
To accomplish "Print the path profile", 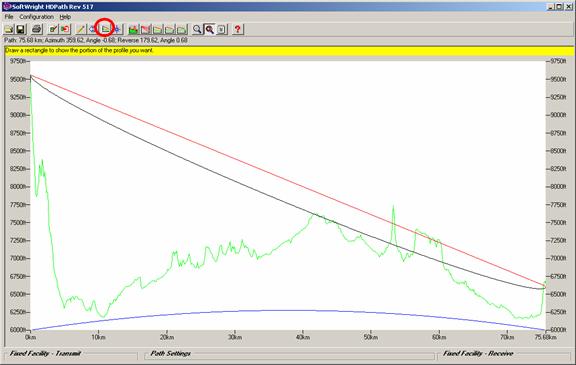I will click(x=37, y=29).
